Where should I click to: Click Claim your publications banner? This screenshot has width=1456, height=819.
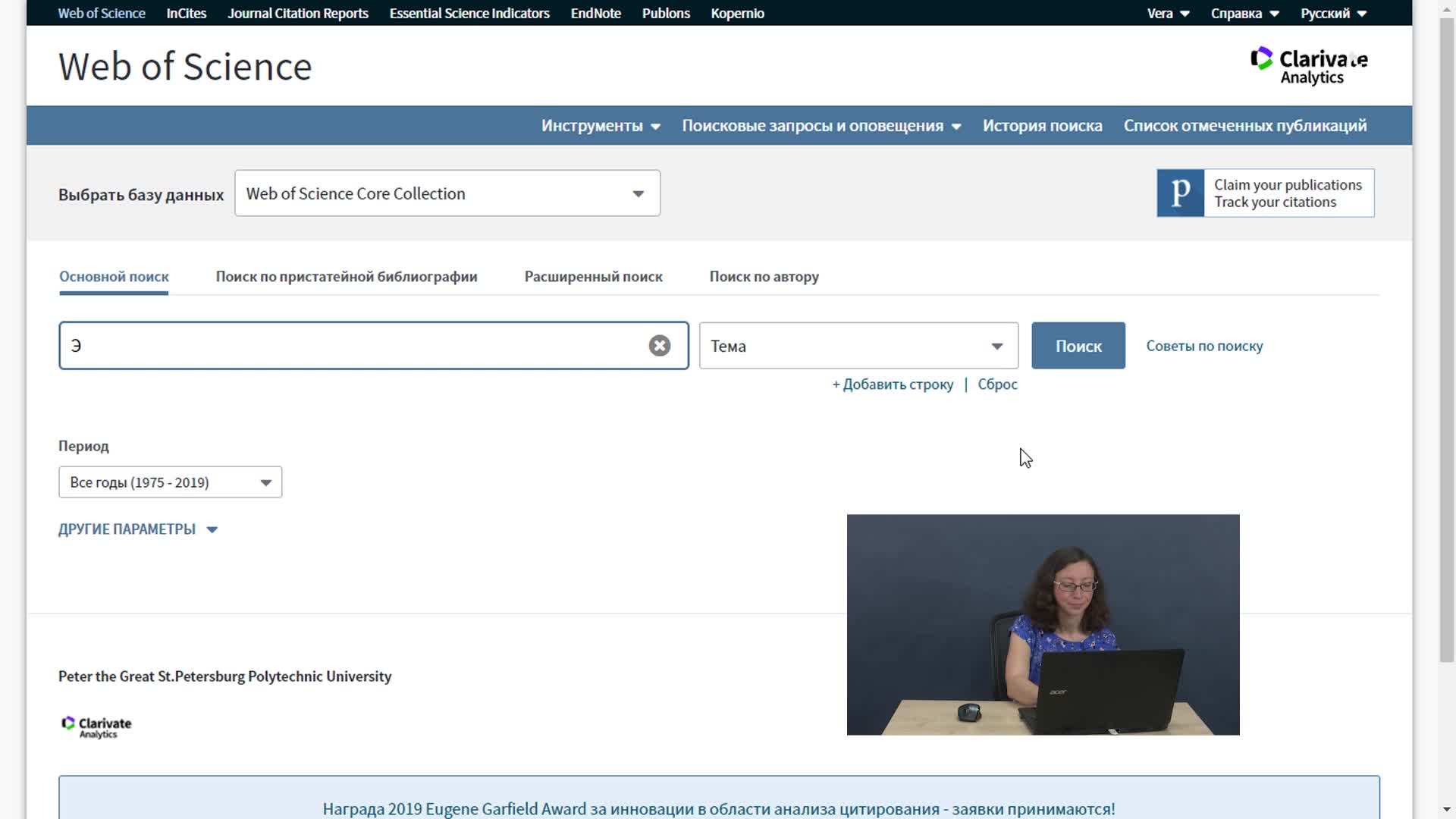(x=1265, y=193)
